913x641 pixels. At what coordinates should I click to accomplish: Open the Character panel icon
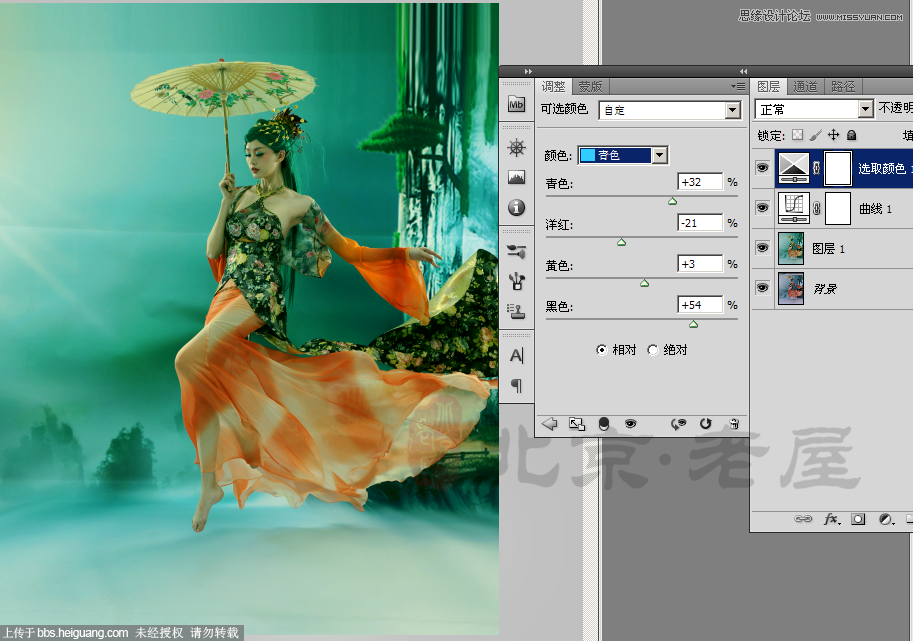pyautogui.click(x=516, y=355)
